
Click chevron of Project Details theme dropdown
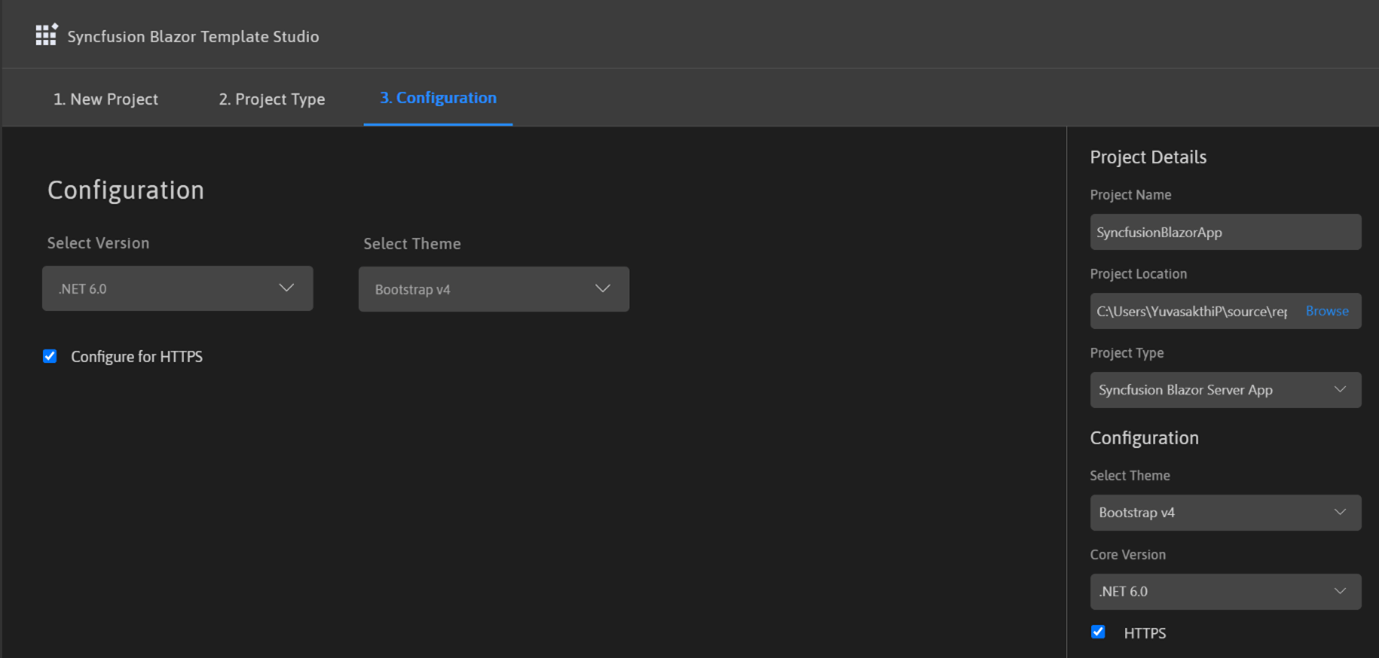click(x=1340, y=512)
